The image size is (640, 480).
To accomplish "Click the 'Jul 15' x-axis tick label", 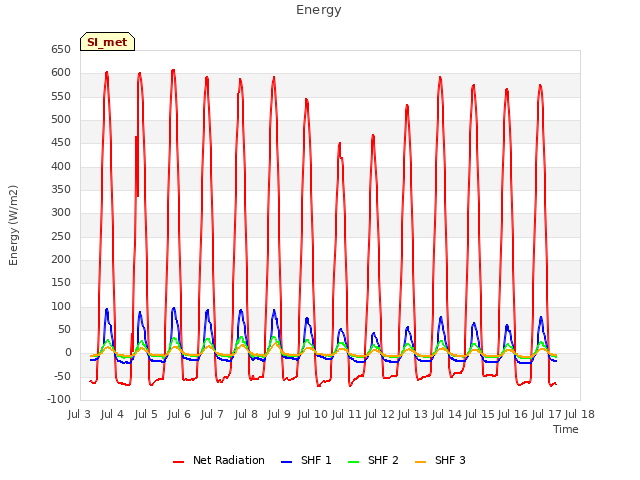I will coord(480,414).
